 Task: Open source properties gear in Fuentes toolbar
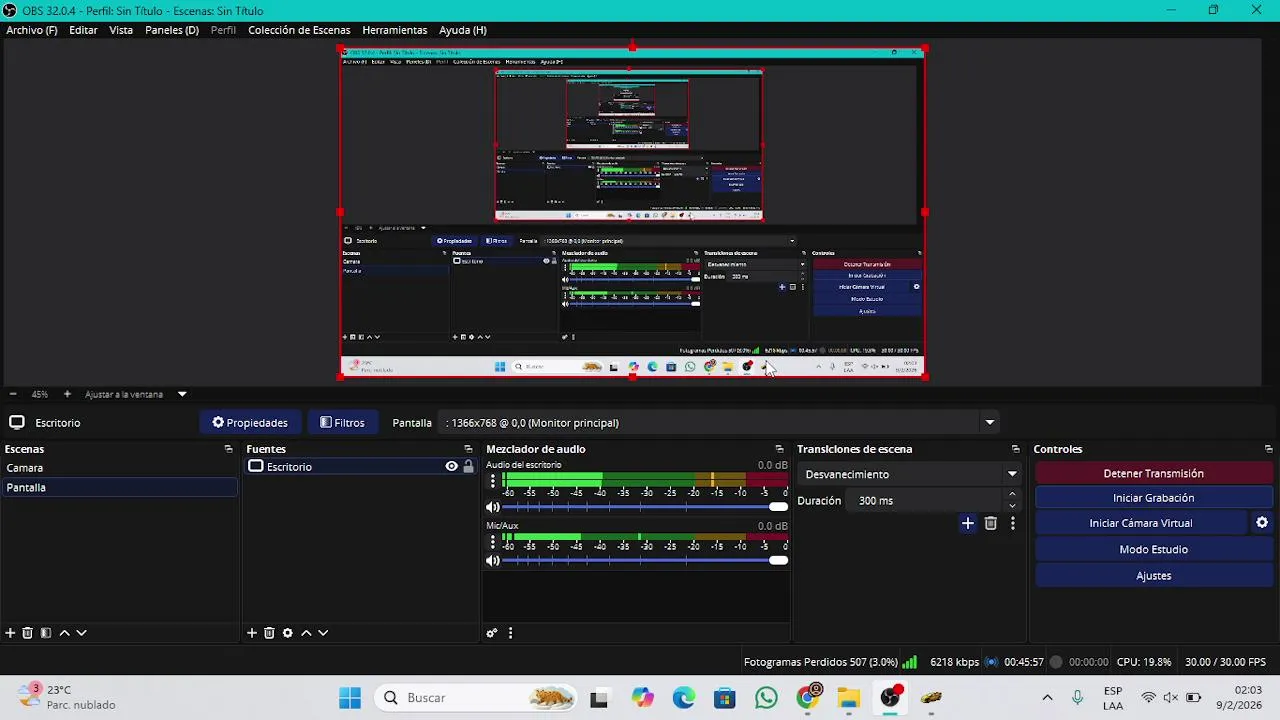pos(288,633)
